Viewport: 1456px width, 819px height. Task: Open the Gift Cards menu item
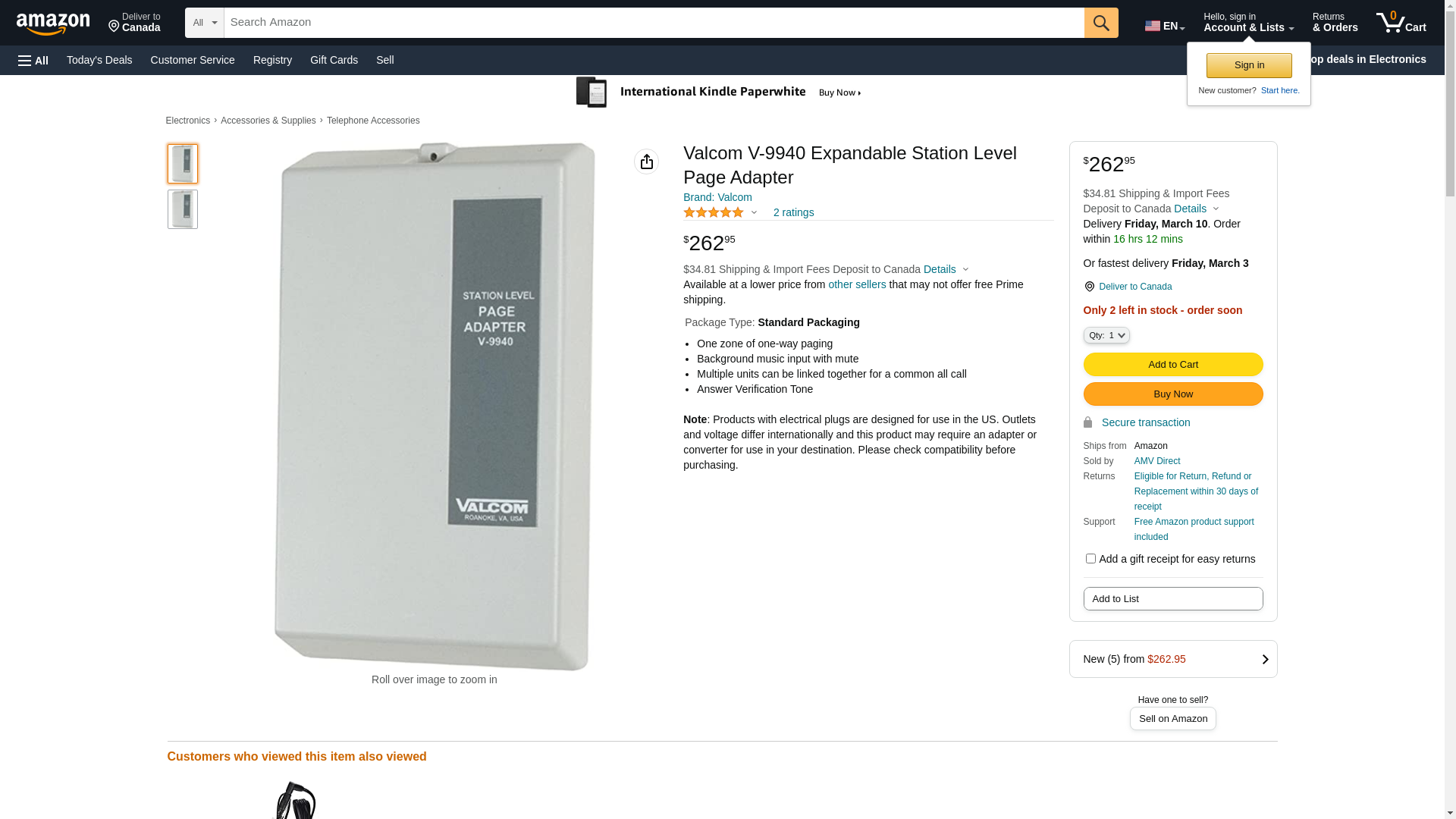click(x=334, y=60)
